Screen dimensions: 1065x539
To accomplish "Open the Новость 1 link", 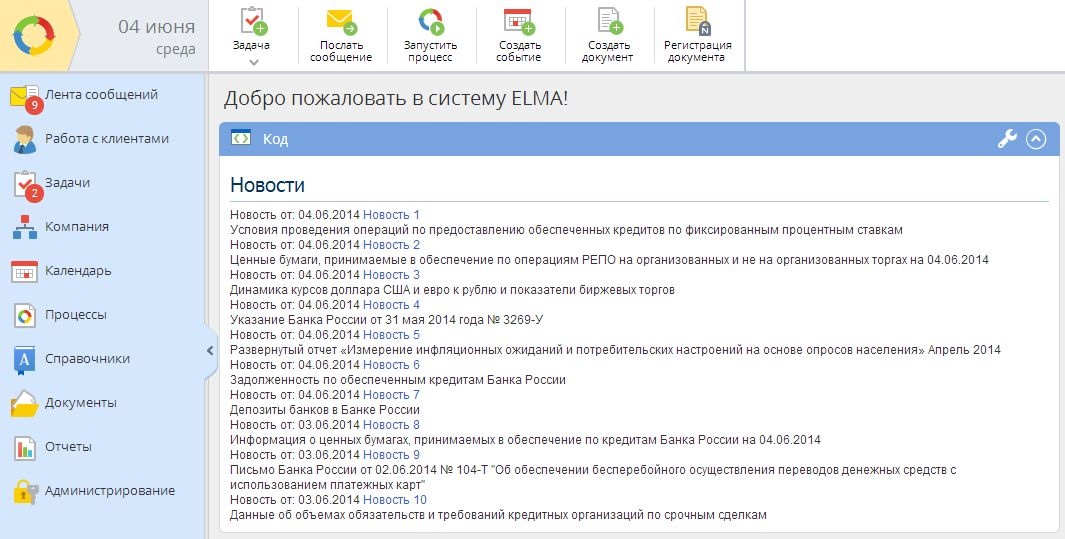I will click(391, 215).
